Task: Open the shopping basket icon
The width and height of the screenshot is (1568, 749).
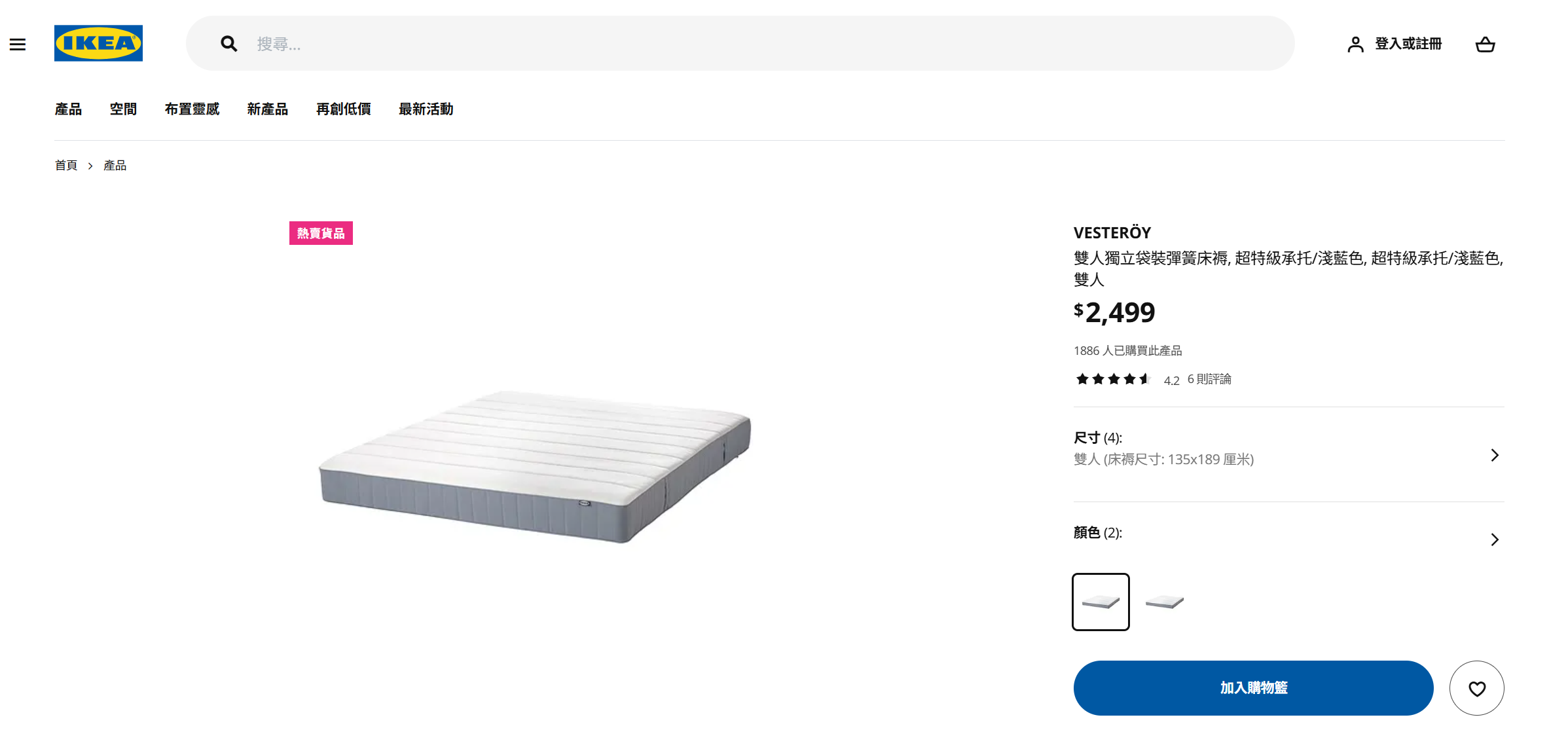Action: tap(1485, 45)
